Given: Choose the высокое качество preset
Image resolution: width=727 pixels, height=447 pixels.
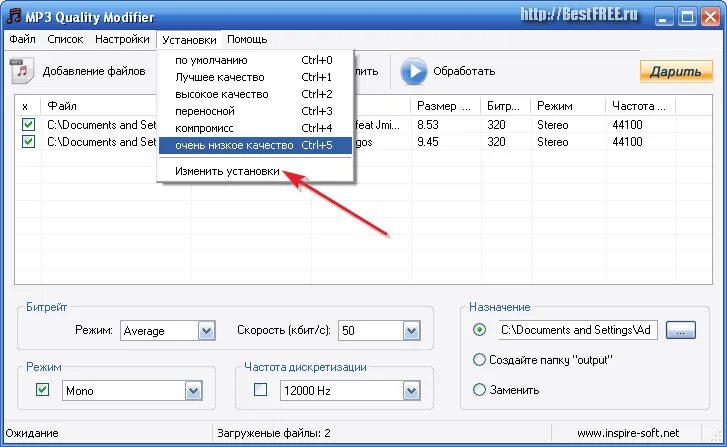Looking at the screenshot, I should point(255,94).
